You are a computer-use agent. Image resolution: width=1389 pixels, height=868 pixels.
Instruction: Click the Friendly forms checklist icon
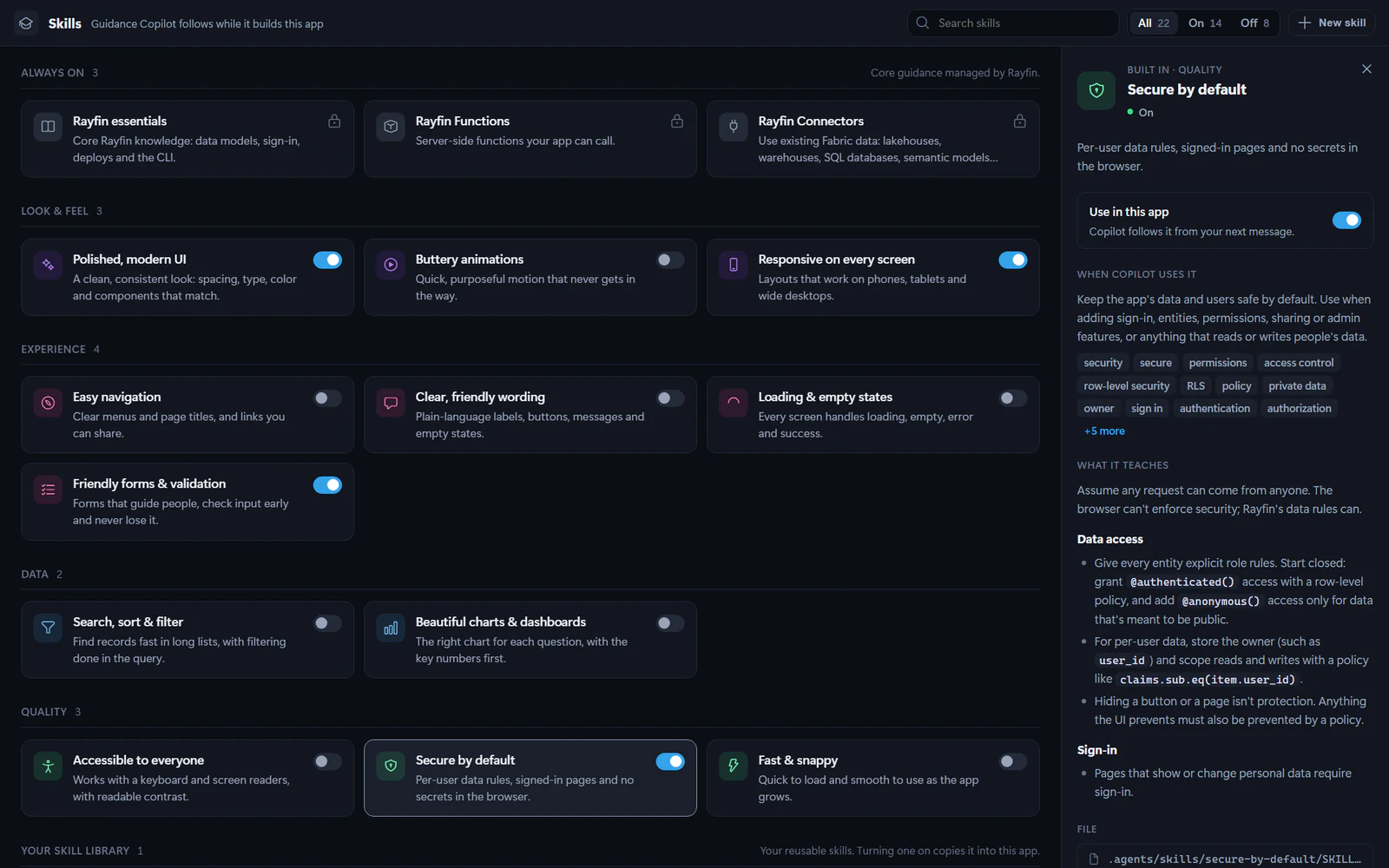click(48, 490)
